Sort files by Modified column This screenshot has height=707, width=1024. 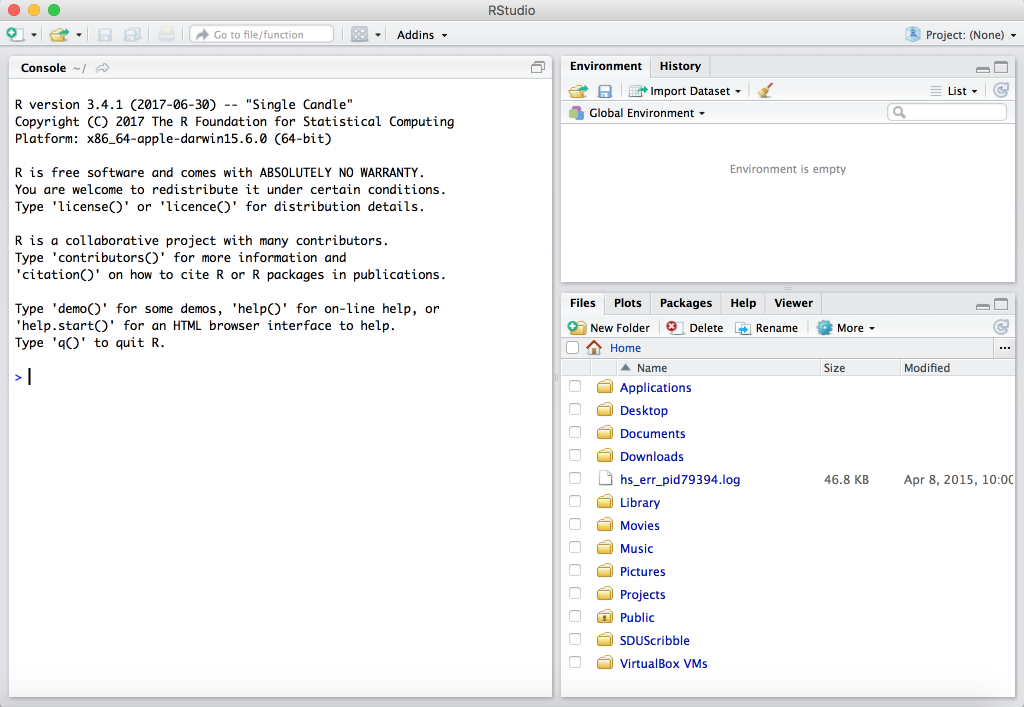pyautogui.click(x=957, y=368)
